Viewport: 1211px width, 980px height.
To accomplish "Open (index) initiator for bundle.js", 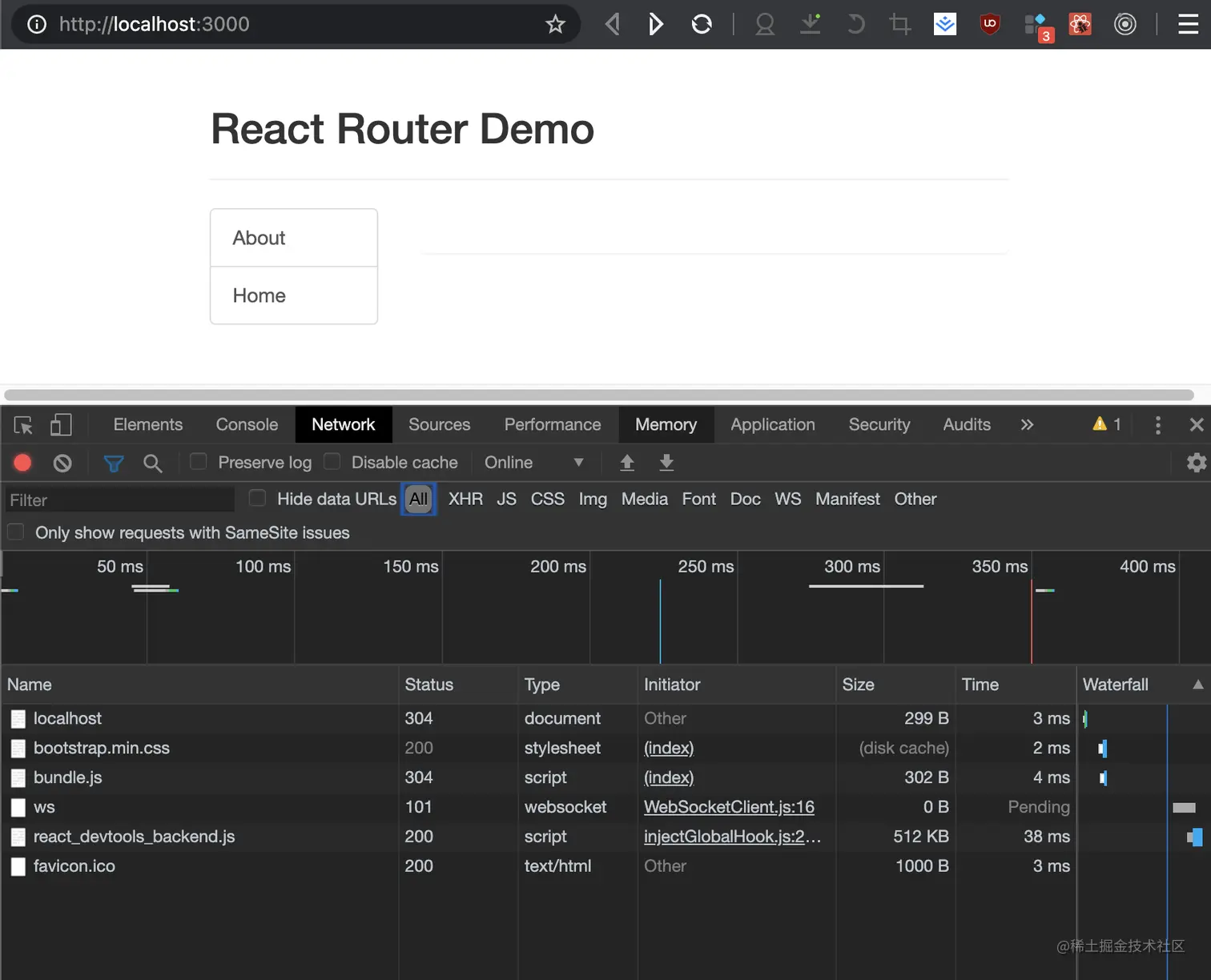I will tap(669, 777).
